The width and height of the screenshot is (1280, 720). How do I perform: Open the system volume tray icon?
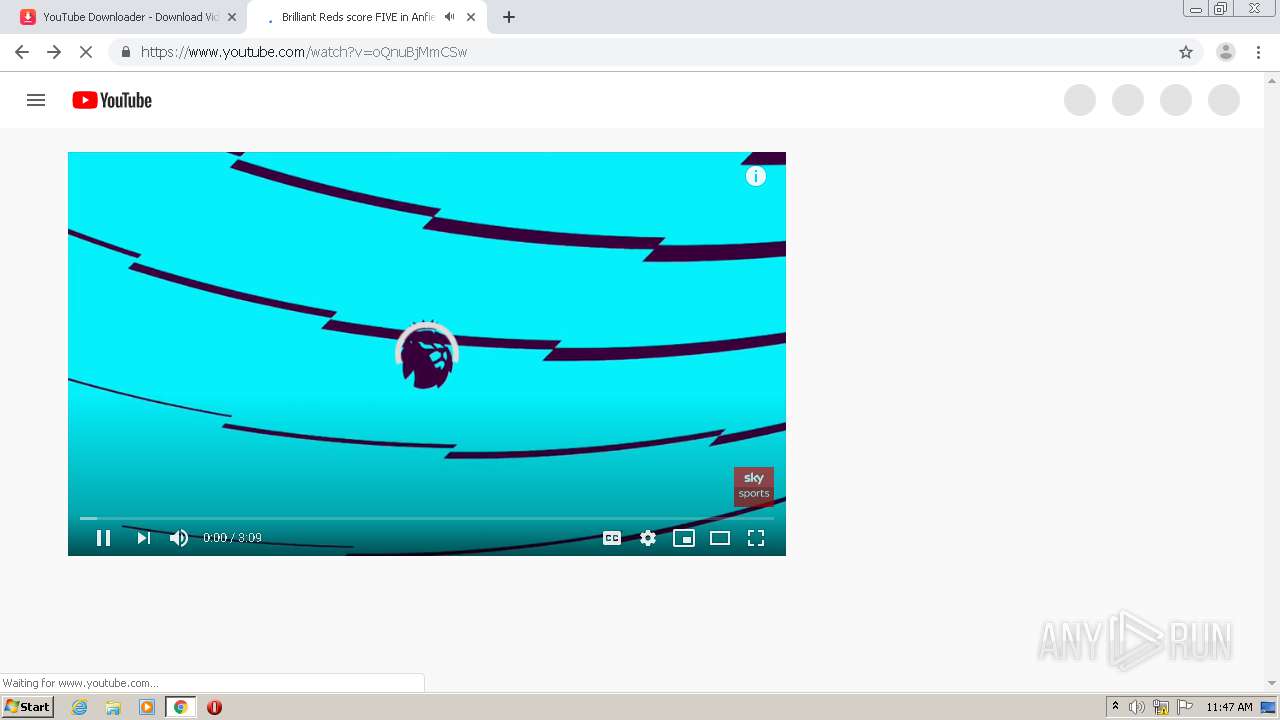(x=1137, y=707)
